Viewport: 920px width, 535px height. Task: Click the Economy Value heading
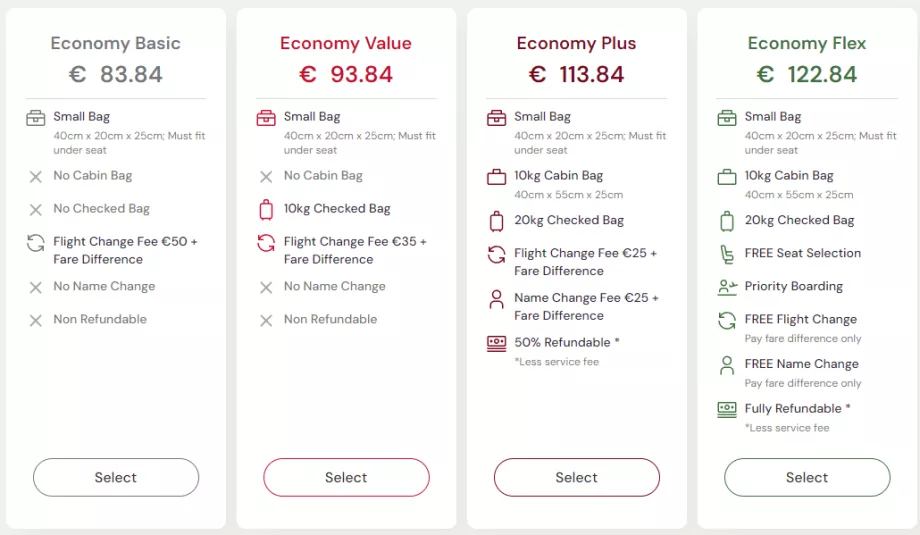click(346, 44)
